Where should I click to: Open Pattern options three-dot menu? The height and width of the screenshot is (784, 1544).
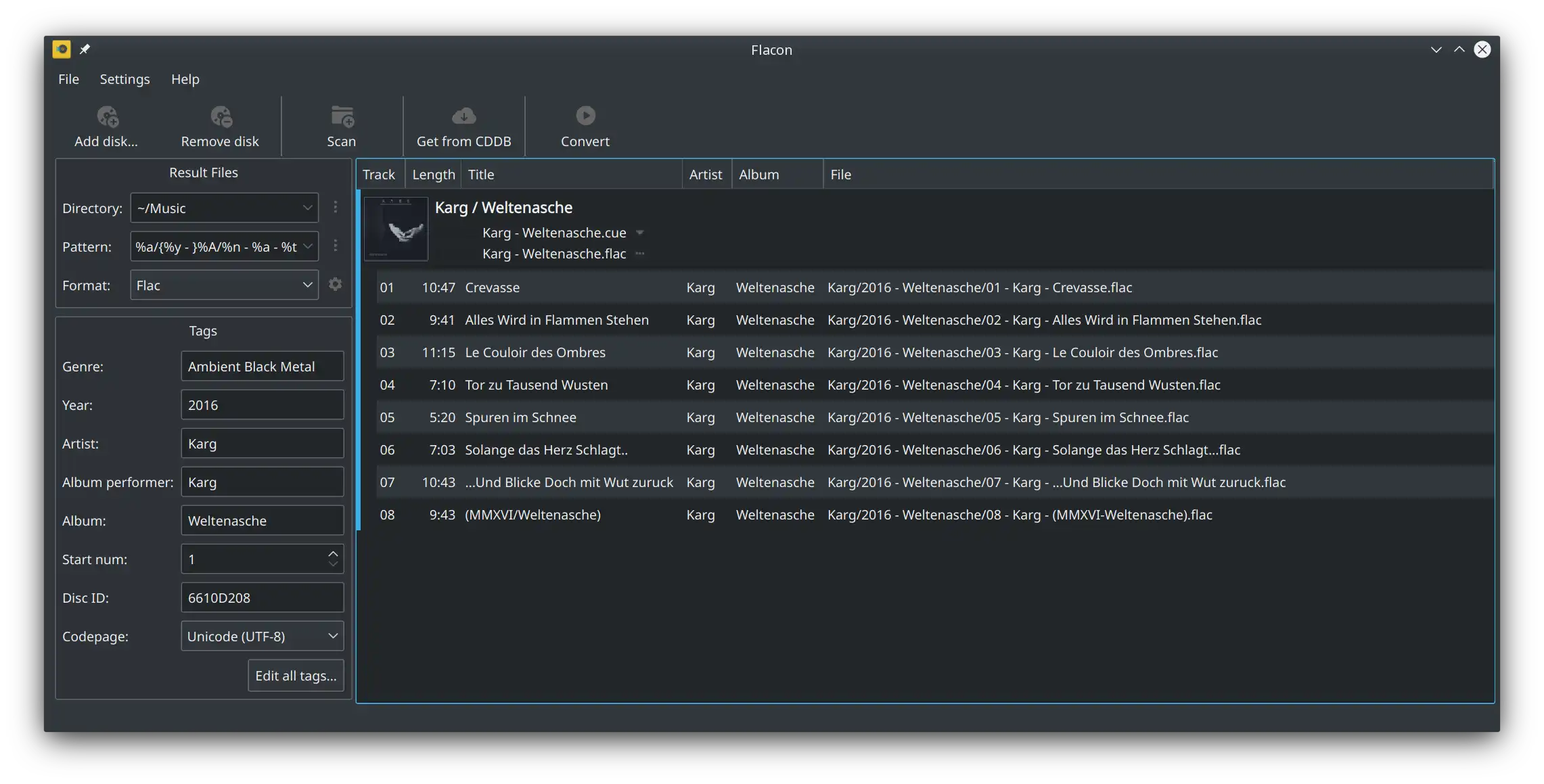pyautogui.click(x=335, y=246)
